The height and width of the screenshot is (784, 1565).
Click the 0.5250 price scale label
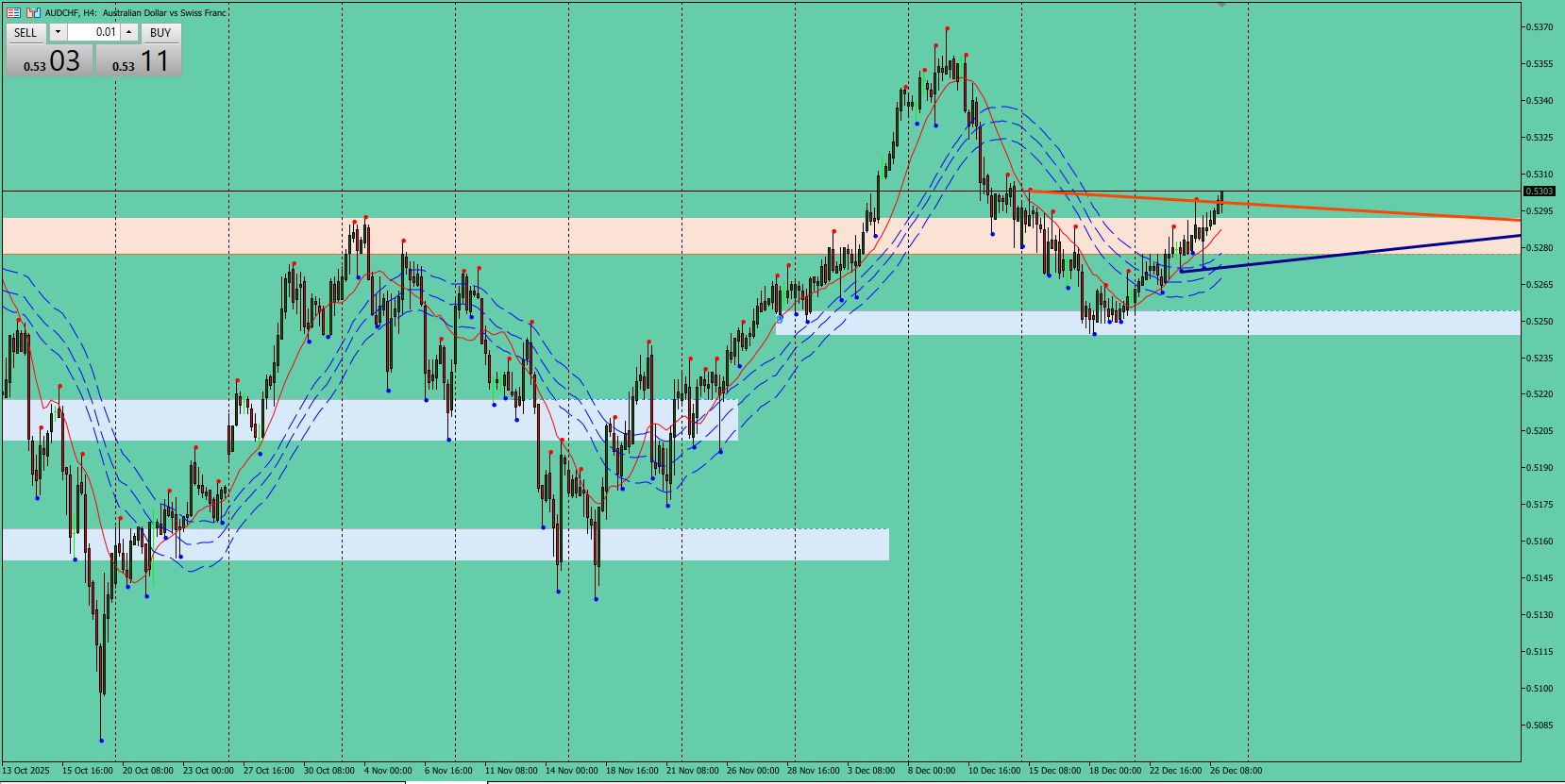click(1540, 322)
